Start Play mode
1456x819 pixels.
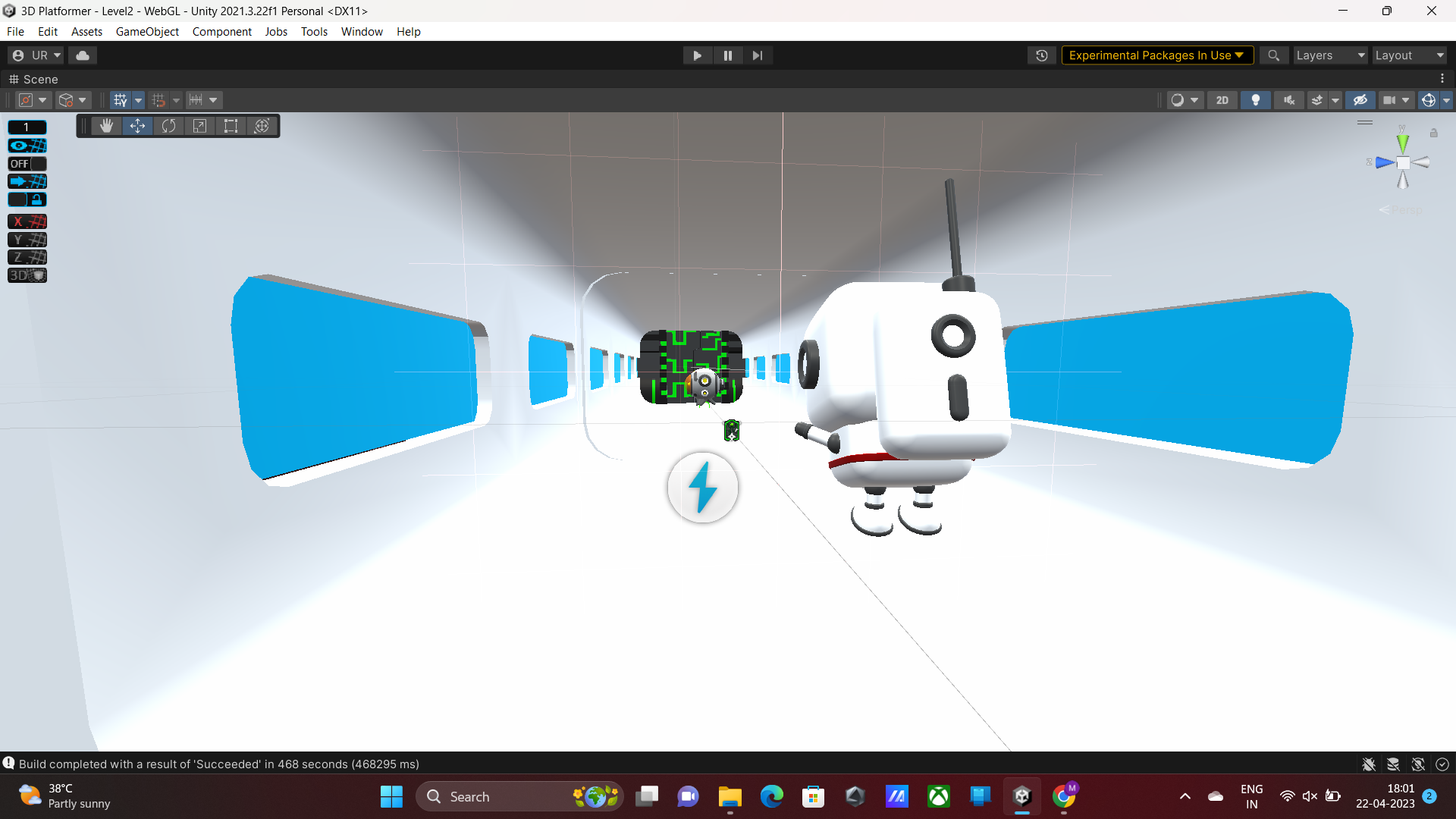(x=697, y=55)
